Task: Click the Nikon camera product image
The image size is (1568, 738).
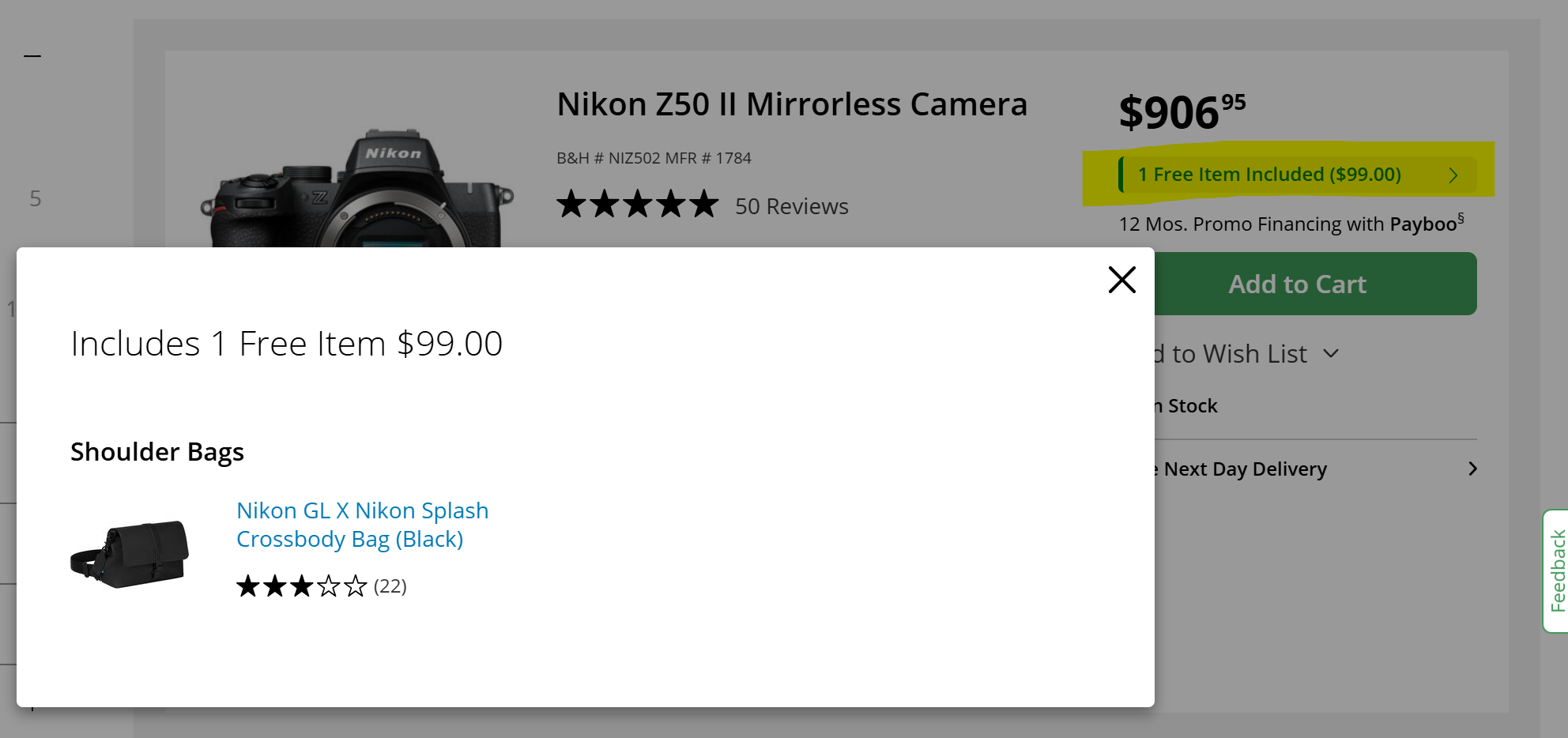Action: 357,194
